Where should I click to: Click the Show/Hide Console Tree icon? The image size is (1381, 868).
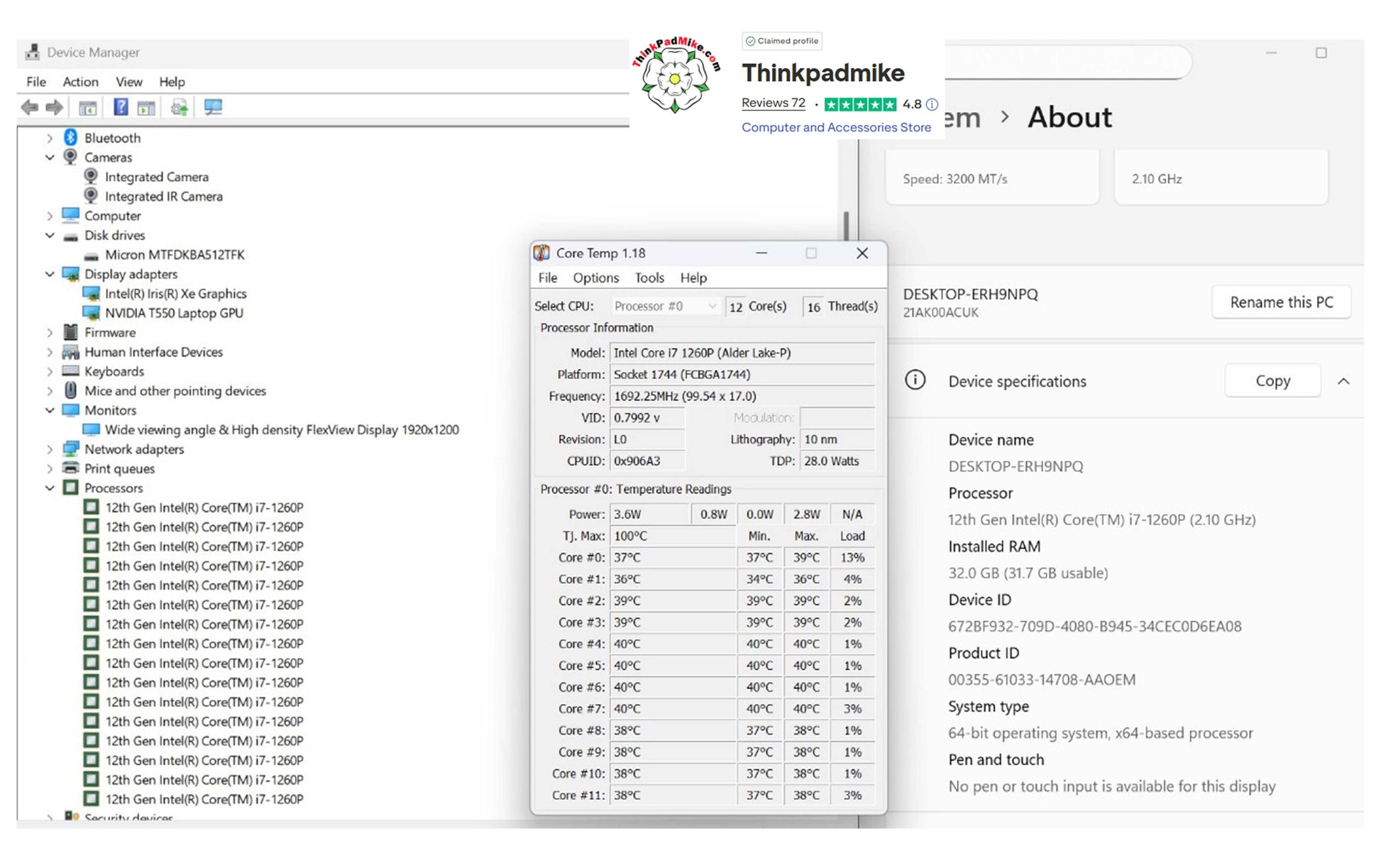(x=88, y=108)
